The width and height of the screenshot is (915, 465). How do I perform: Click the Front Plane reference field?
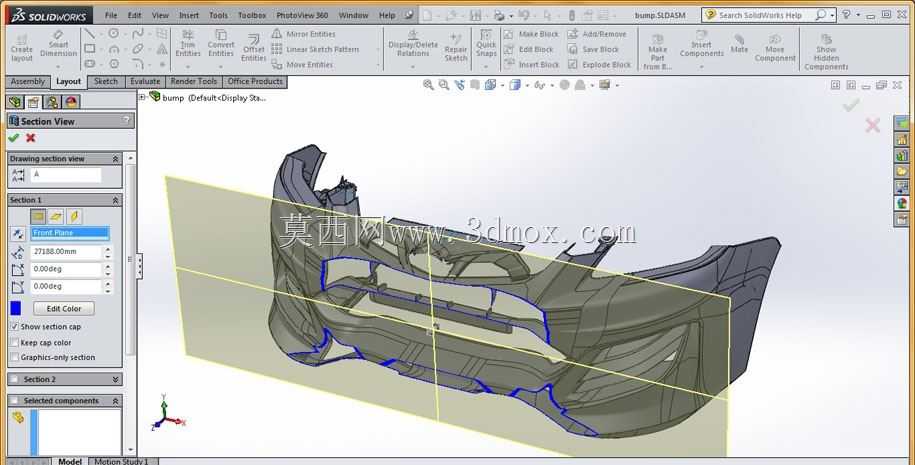[x=70, y=233]
